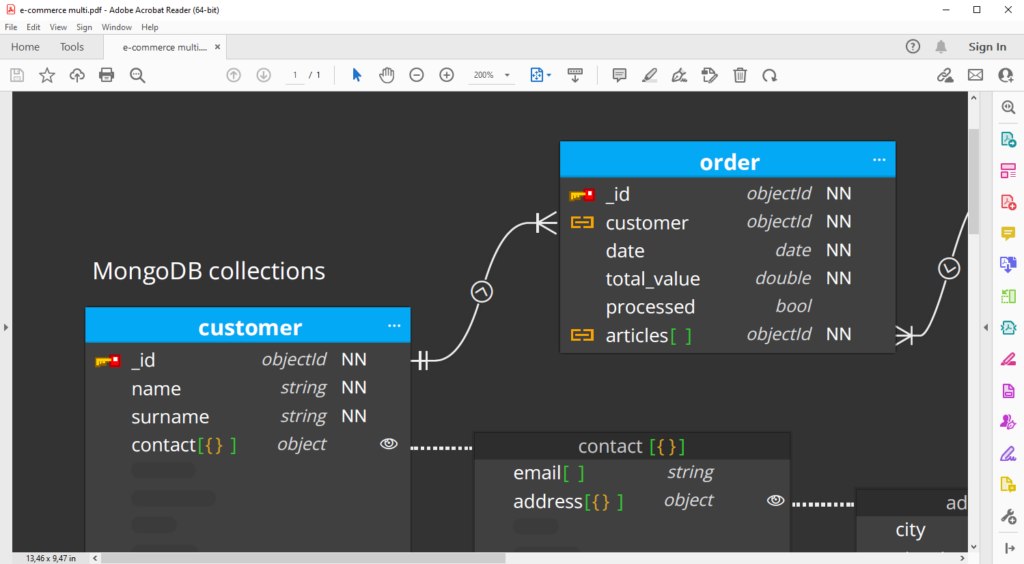The height and width of the screenshot is (564, 1024).
Task: Collapse the right tools pane arrow
Action: 986,327
